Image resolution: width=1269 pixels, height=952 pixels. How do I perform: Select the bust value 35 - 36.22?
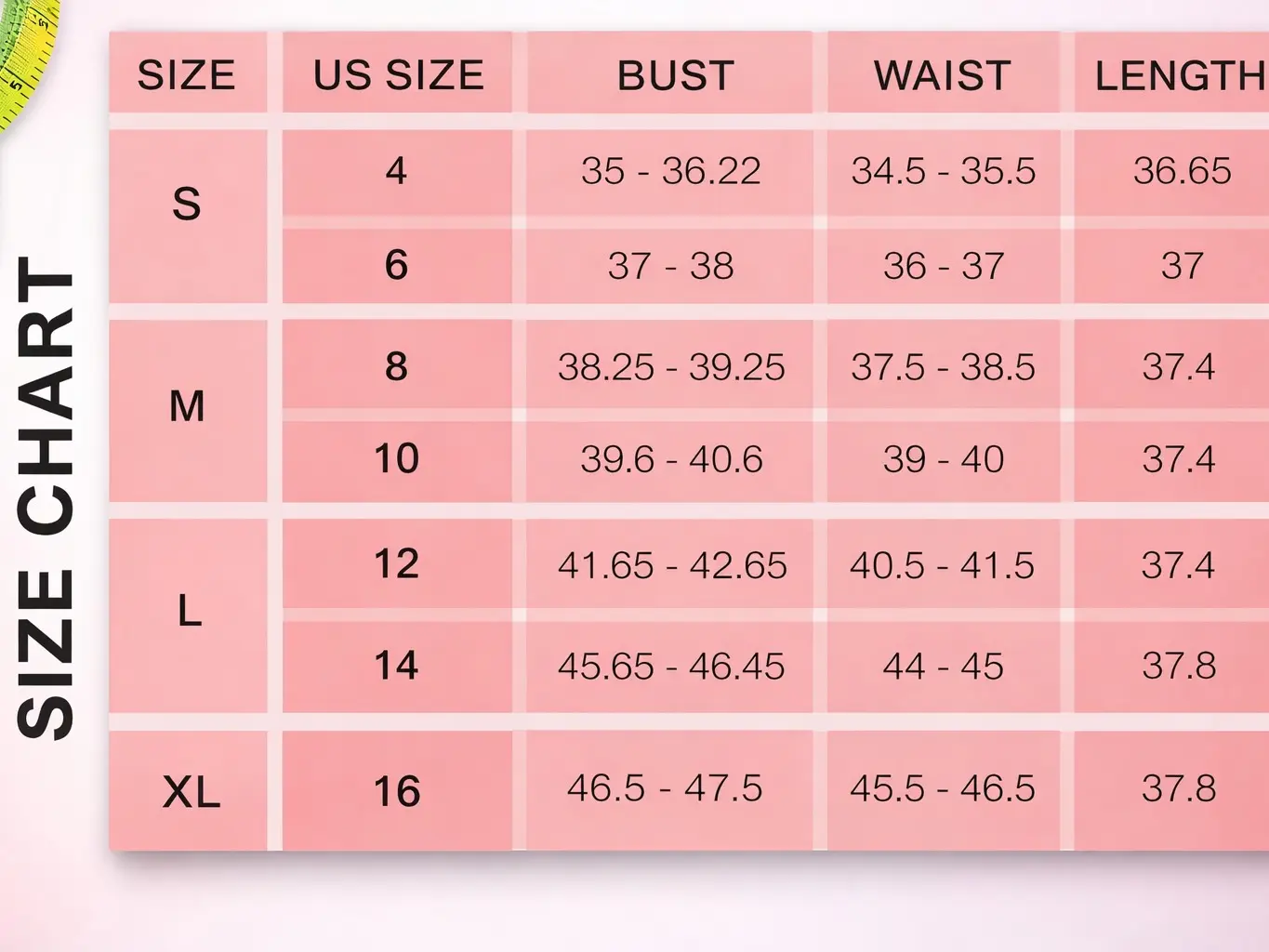pyautogui.click(x=670, y=171)
